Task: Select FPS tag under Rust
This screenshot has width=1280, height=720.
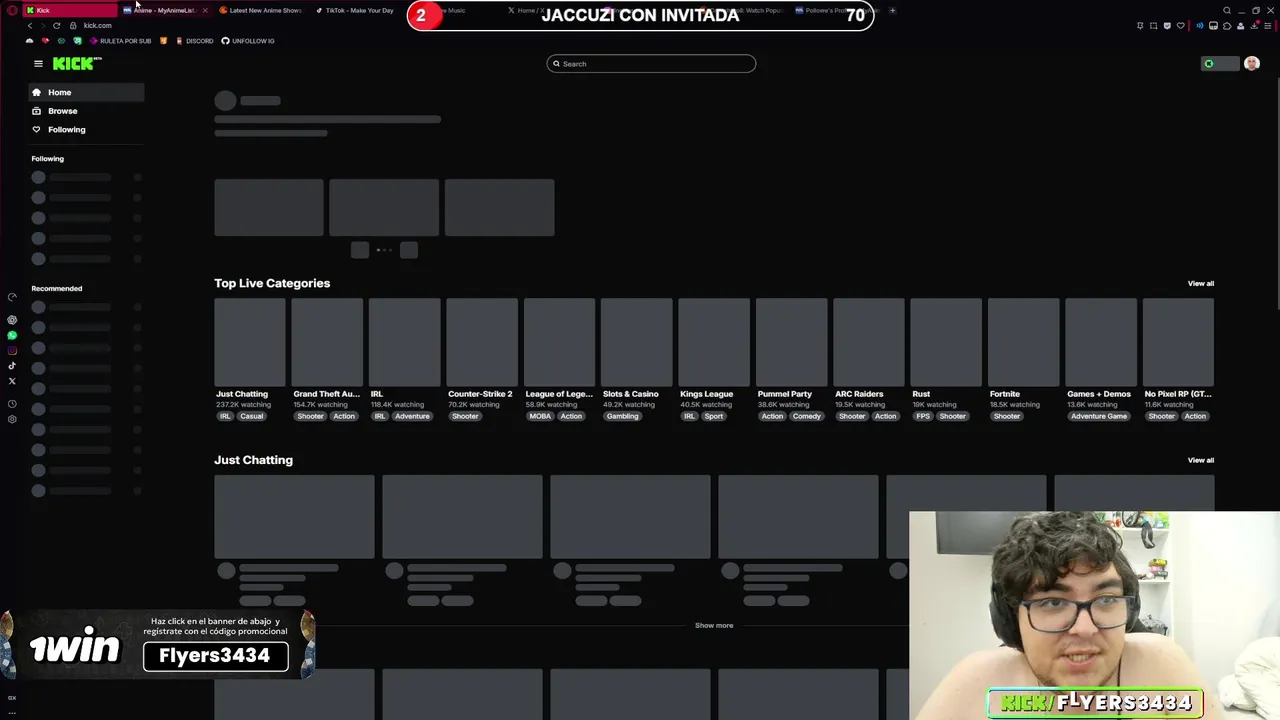Action: pyautogui.click(x=922, y=417)
